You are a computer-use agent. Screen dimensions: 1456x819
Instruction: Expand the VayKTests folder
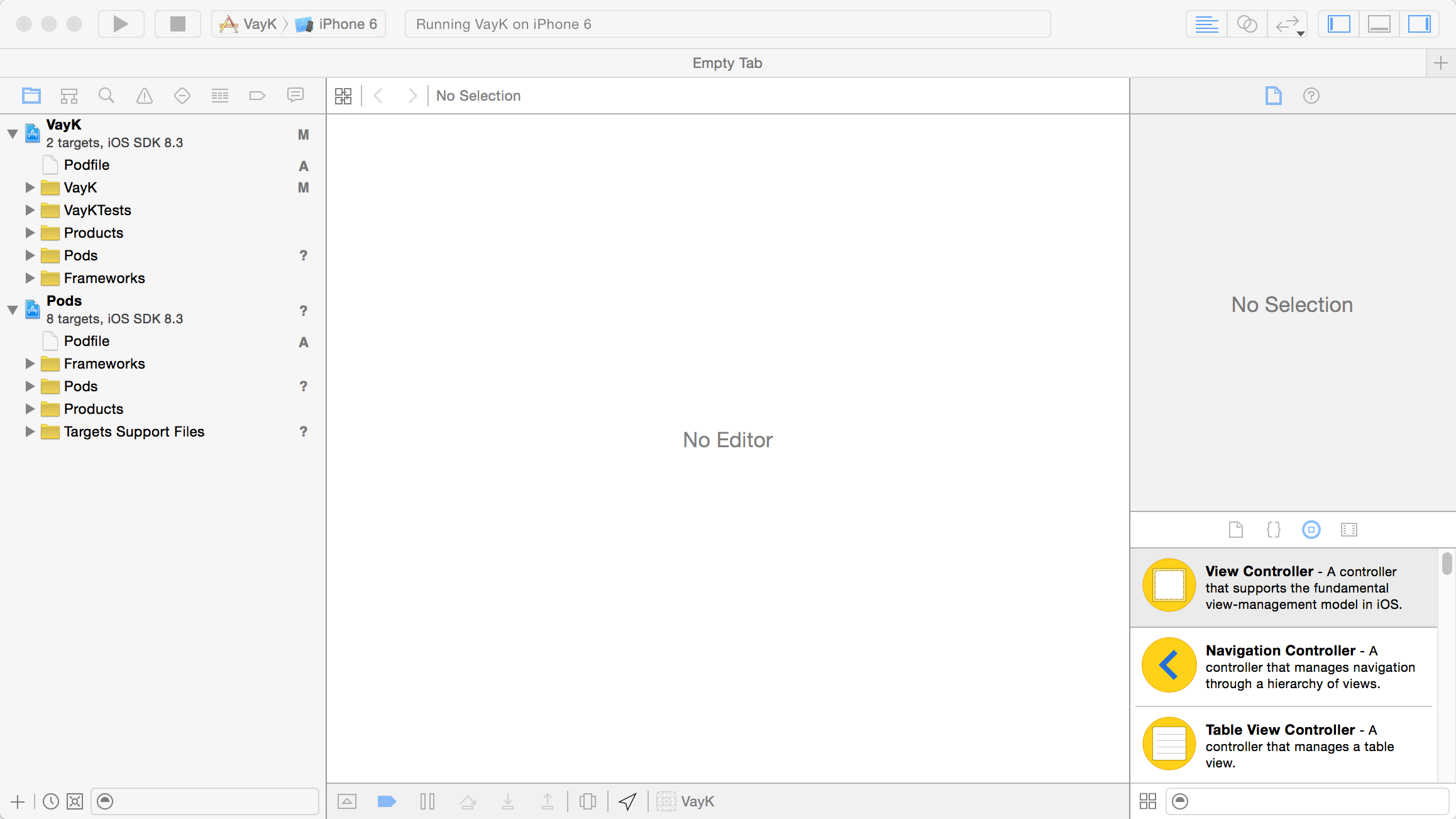pyautogui.click(x=30, y=210)
